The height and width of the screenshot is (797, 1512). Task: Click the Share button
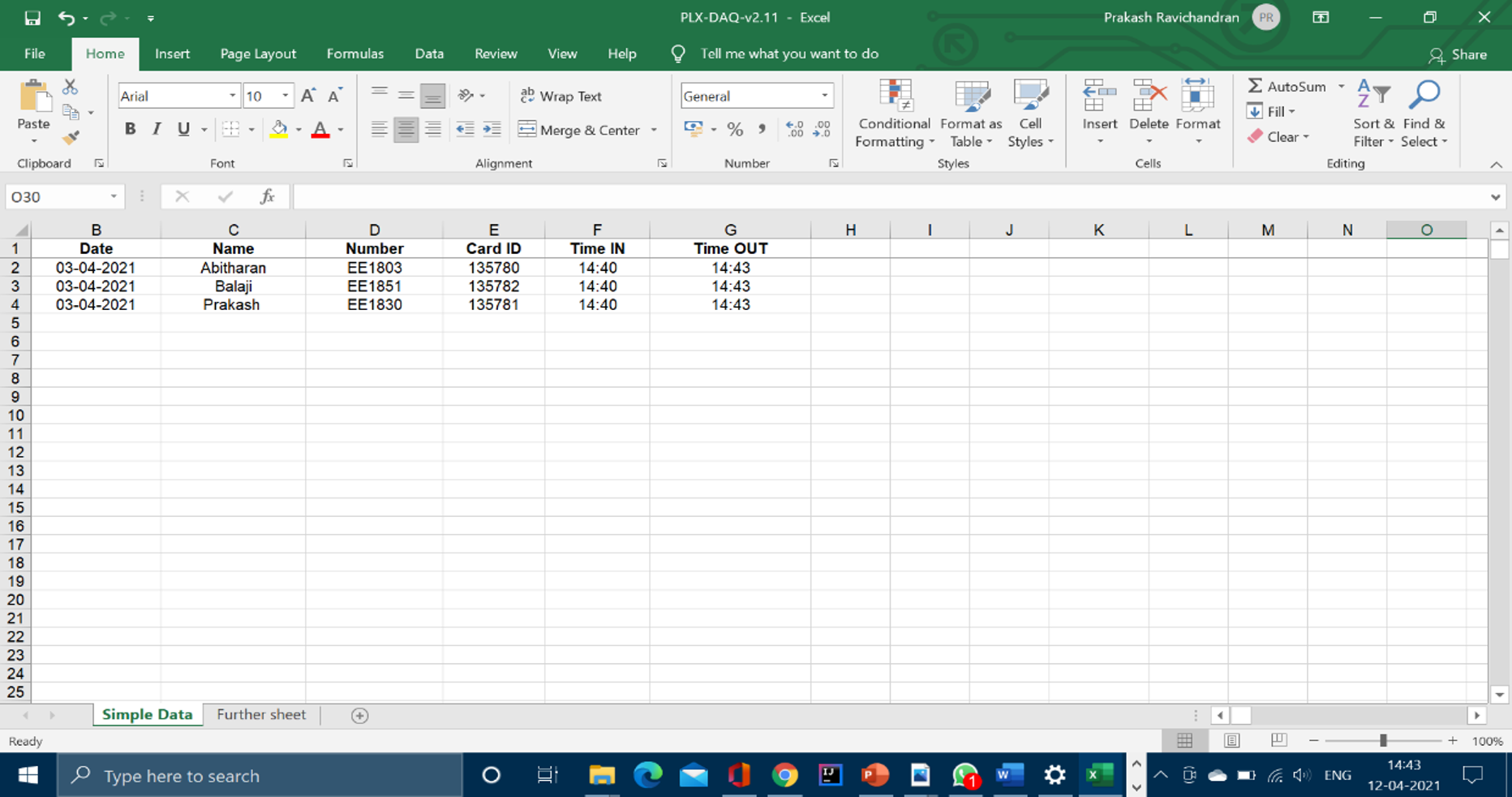click(x=1458, y=54)
